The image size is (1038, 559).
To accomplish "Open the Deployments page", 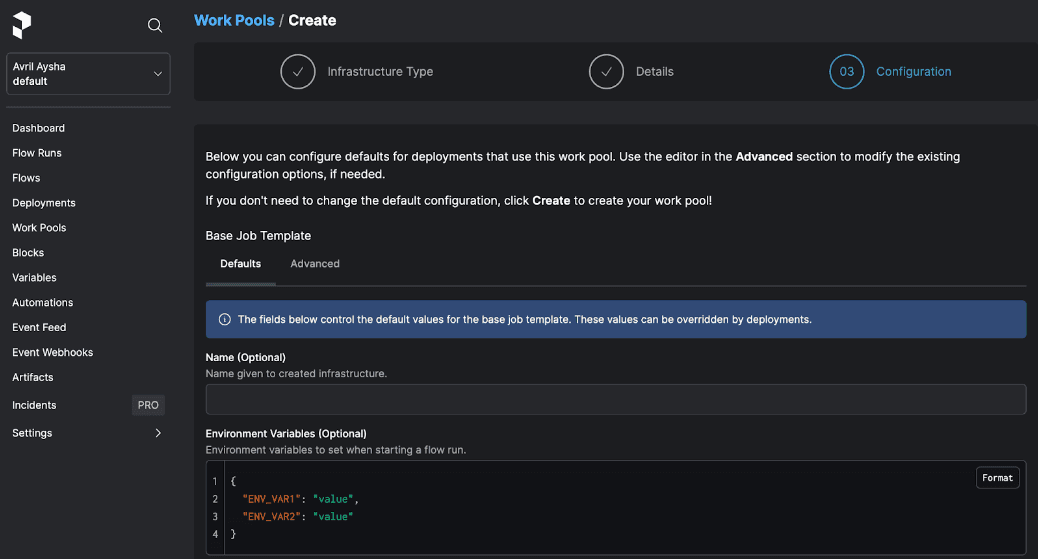I will (x=44, y=203).
